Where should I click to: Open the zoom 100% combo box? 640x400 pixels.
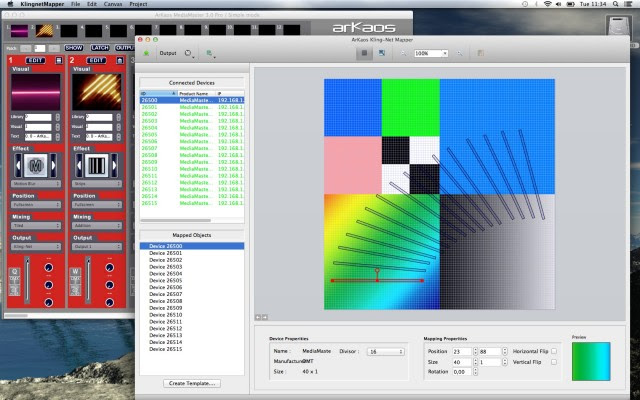pyautogui.click(x=431, y=53)
